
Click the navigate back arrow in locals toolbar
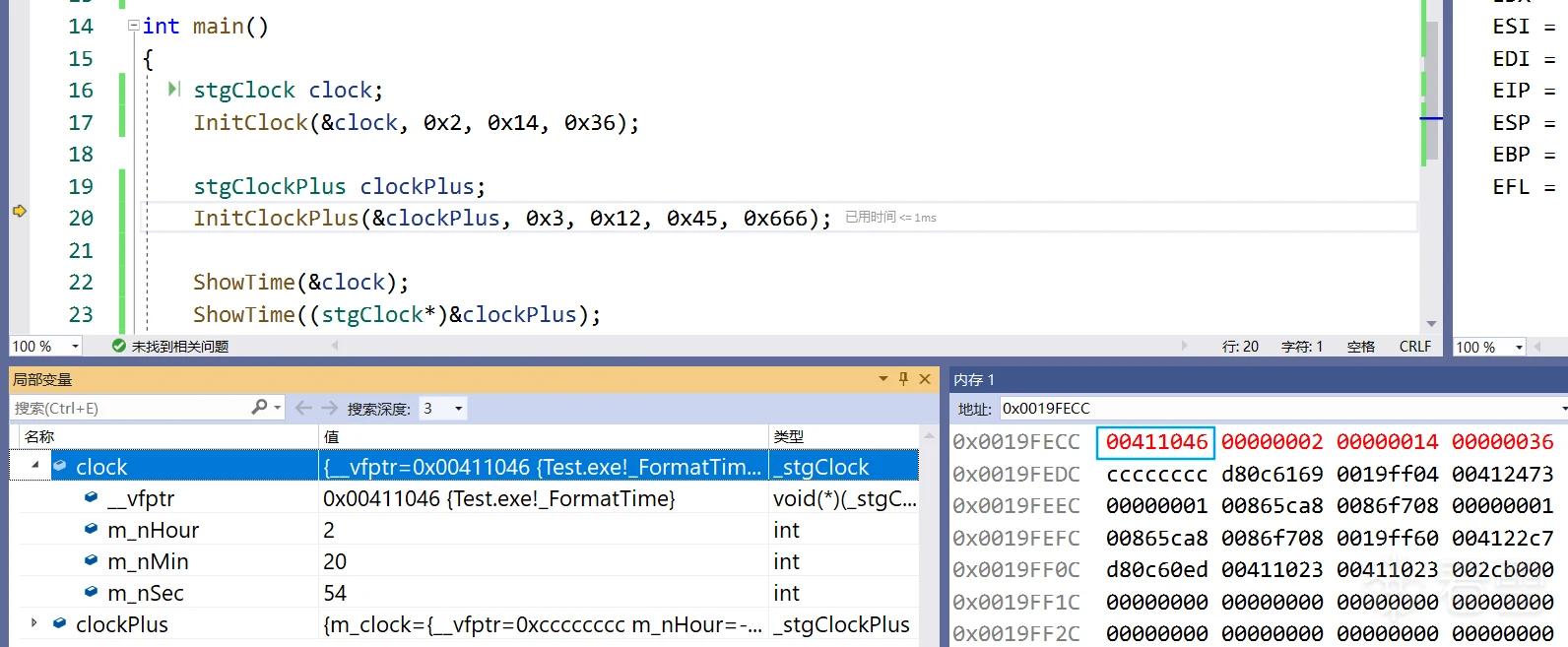tap(302, 408)
